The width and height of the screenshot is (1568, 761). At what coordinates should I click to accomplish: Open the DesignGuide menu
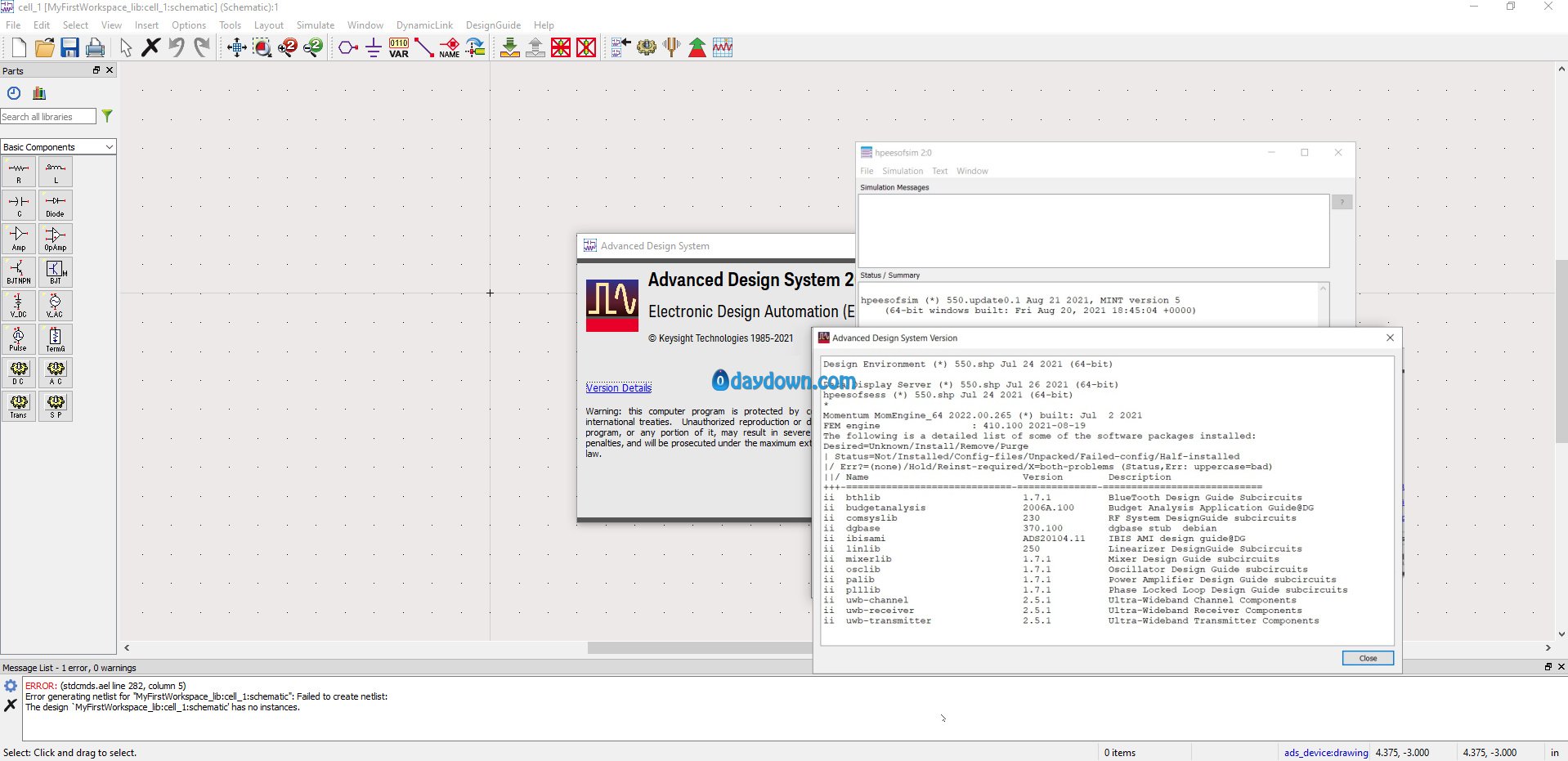point(493,25)
